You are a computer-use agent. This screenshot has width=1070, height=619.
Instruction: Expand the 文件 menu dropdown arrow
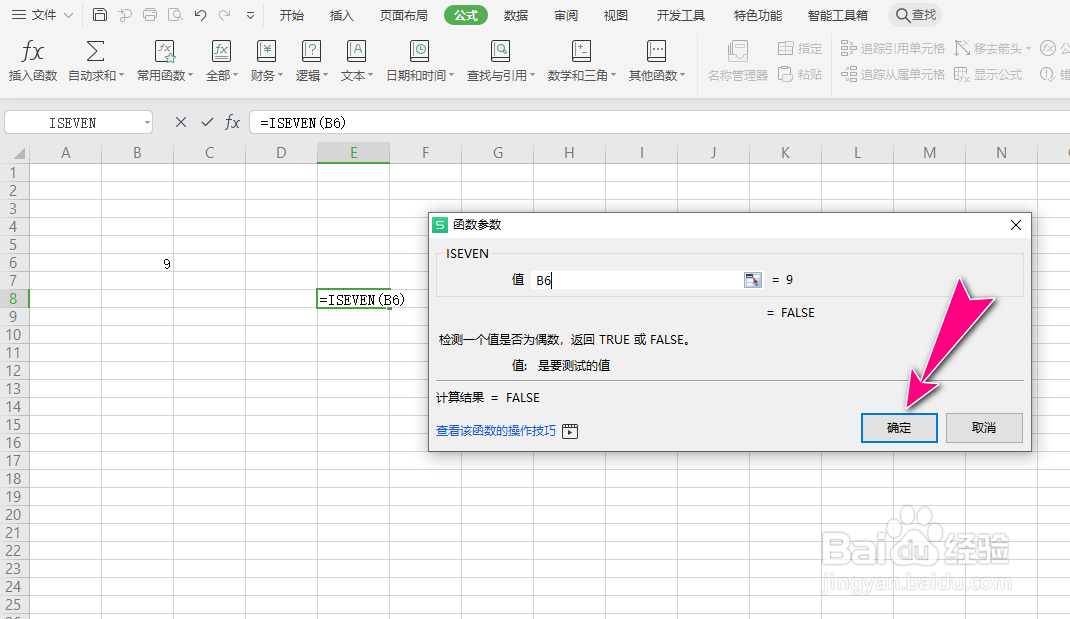click(68, 15)
